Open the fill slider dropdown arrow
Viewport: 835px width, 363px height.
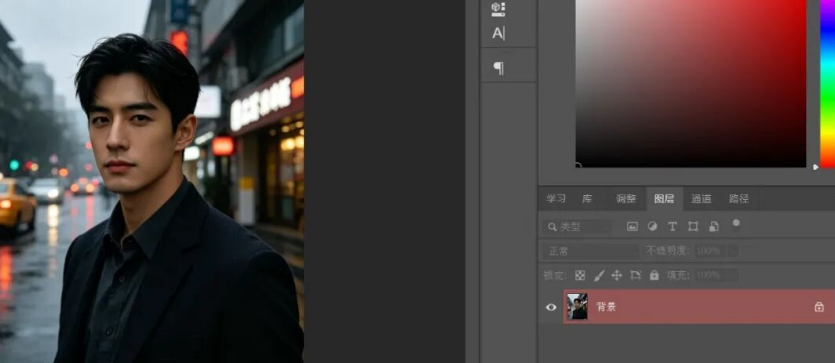tap(733, 275)
